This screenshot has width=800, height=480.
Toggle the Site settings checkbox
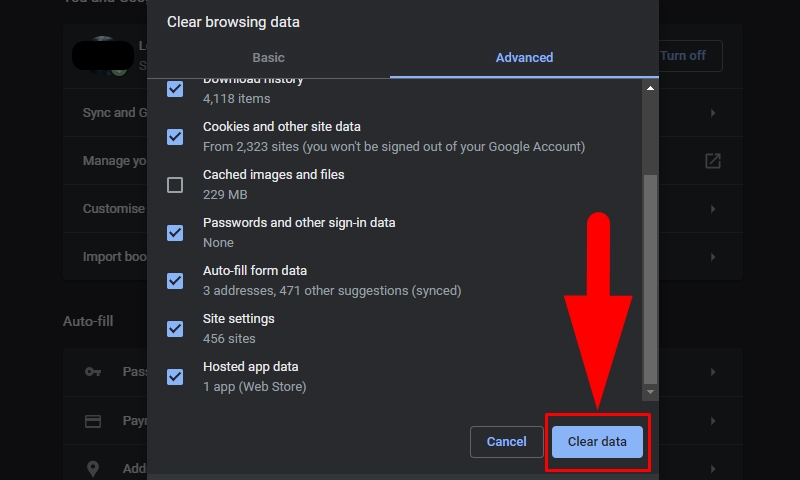click(x=175, y=329)
